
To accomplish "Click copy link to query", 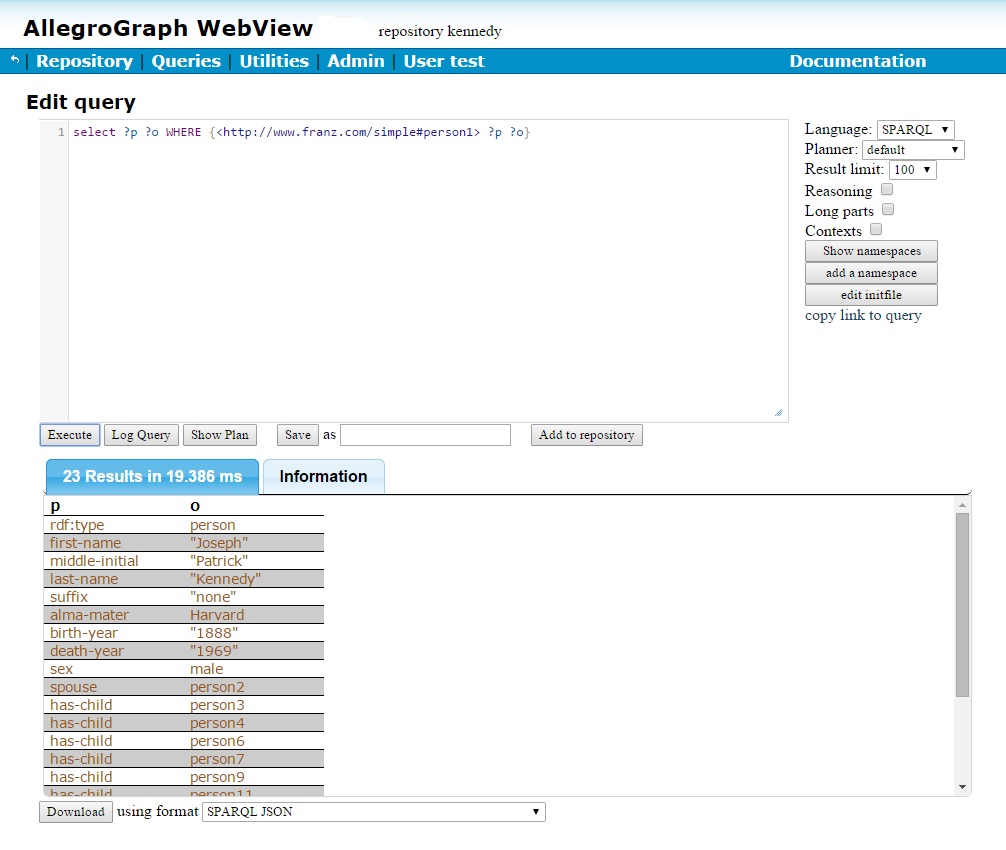I will 861,315.
